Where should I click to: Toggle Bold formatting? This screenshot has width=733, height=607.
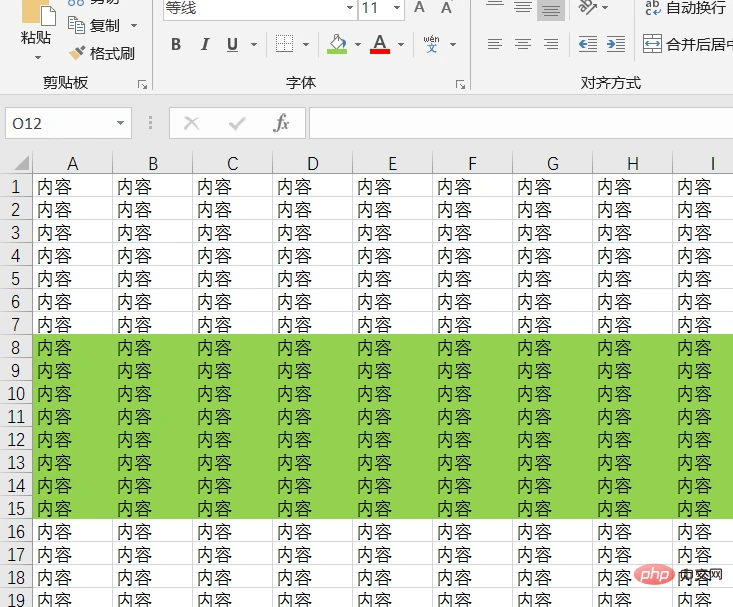176,44
